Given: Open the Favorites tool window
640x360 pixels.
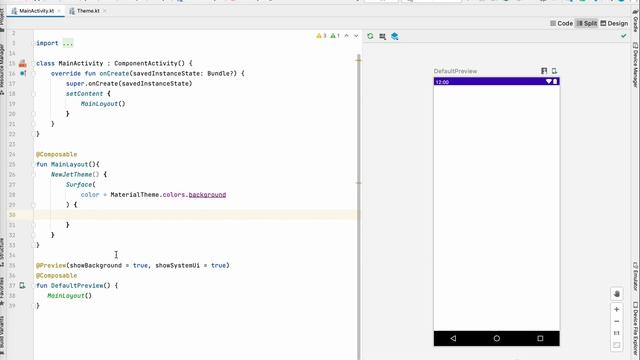Looking at the screenshot, I should (2, 291).
